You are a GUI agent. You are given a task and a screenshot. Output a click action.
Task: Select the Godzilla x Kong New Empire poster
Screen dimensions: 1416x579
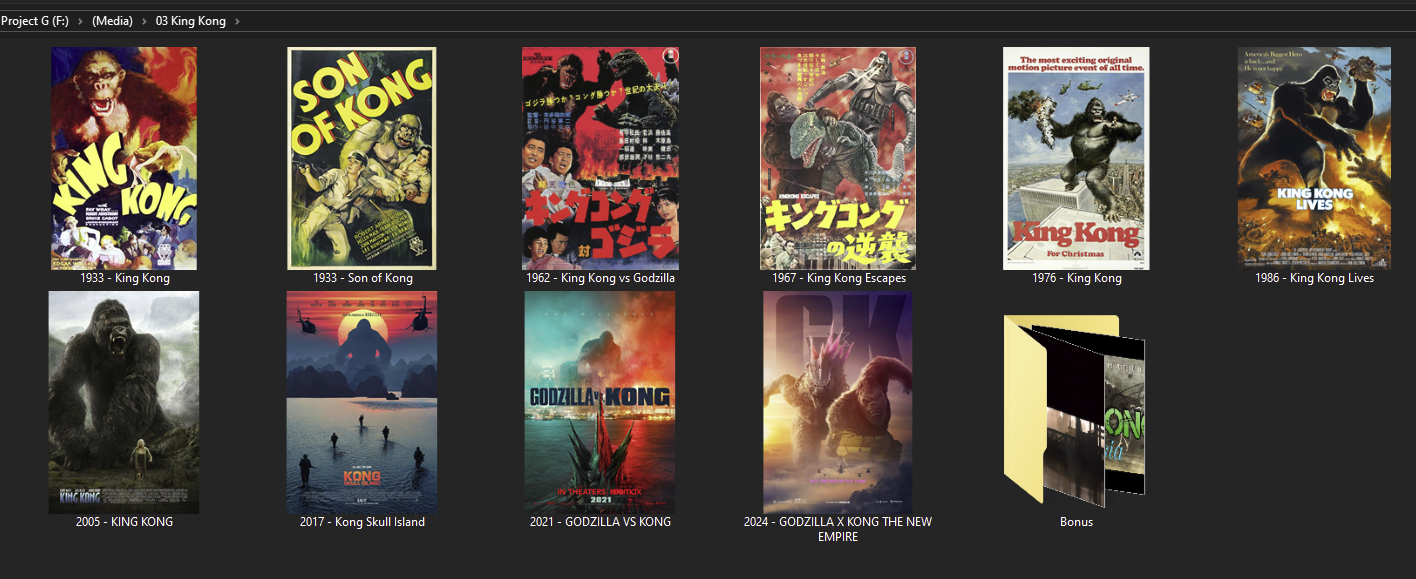pos(838,402)
